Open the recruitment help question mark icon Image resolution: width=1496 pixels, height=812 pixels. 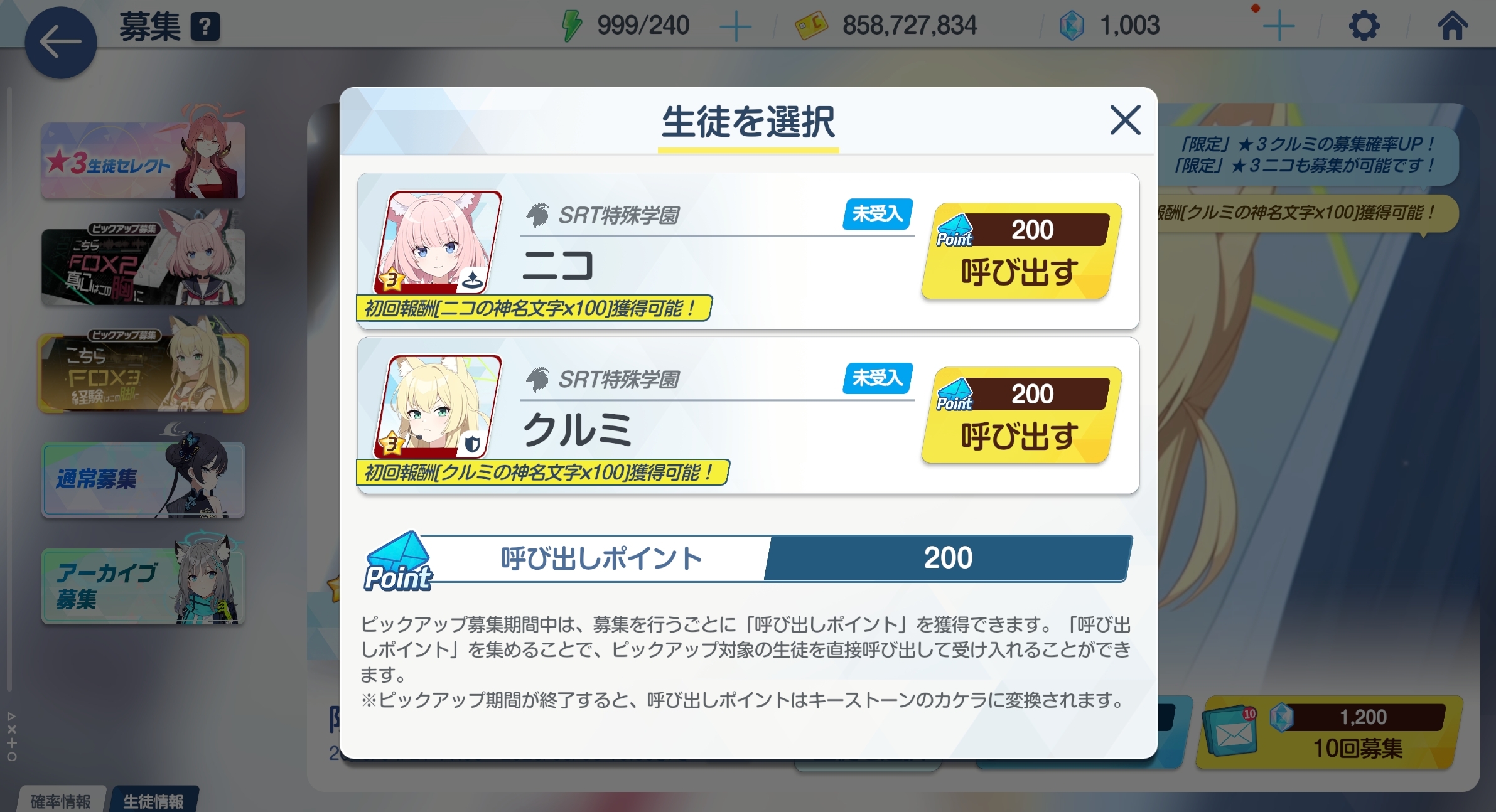click(x=205, y=27)
